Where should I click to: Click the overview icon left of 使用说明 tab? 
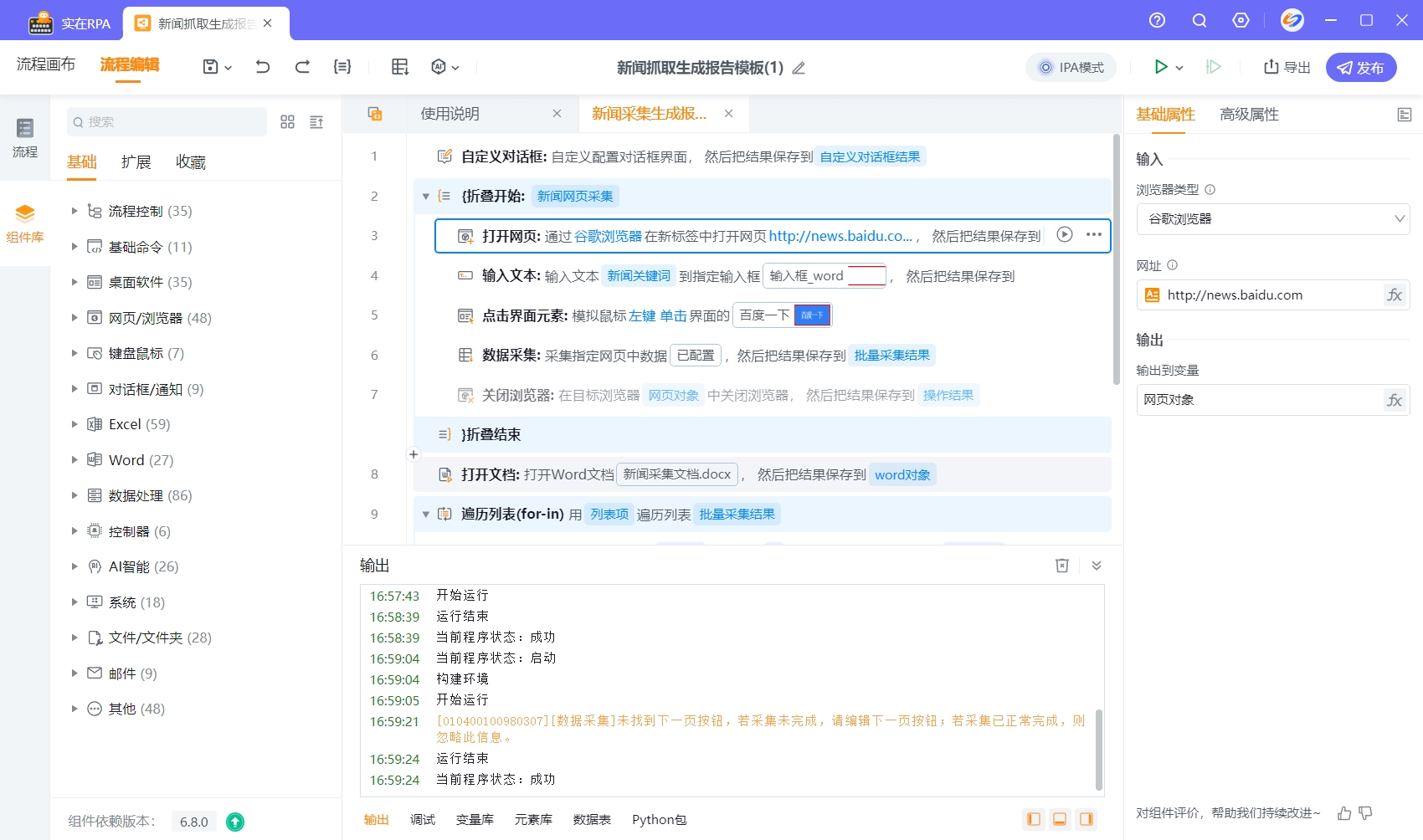pyautogui.click(x=375, y=114)
